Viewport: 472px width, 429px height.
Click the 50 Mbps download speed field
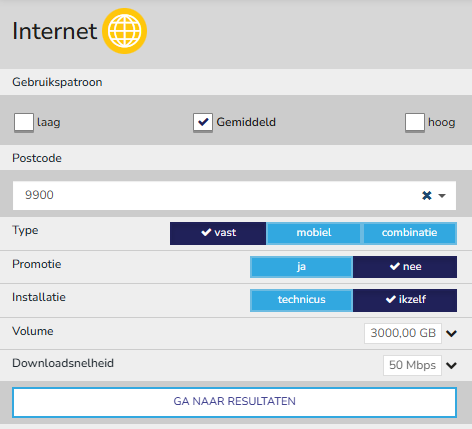pos(412,365)
